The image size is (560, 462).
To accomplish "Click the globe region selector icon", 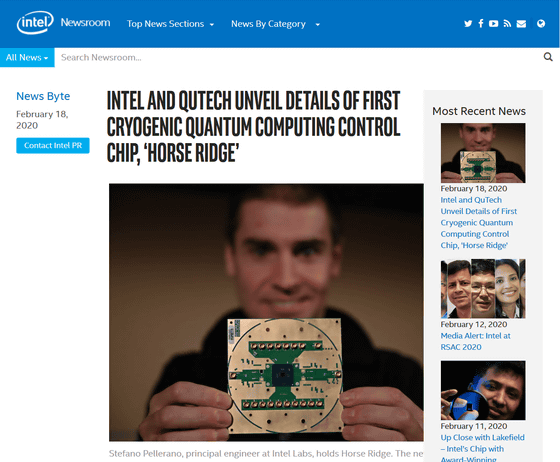I will [541, 24].
